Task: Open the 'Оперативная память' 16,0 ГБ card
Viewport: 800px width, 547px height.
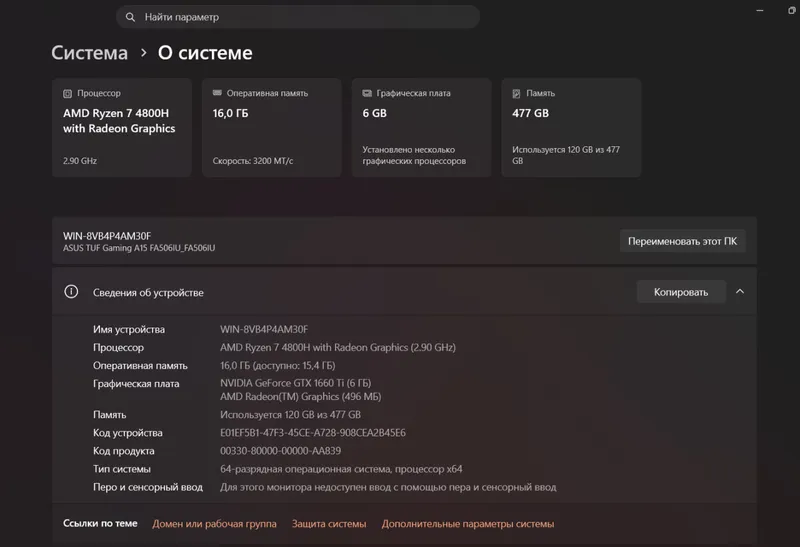Action: pyautogui.click(x=272, y=128)
